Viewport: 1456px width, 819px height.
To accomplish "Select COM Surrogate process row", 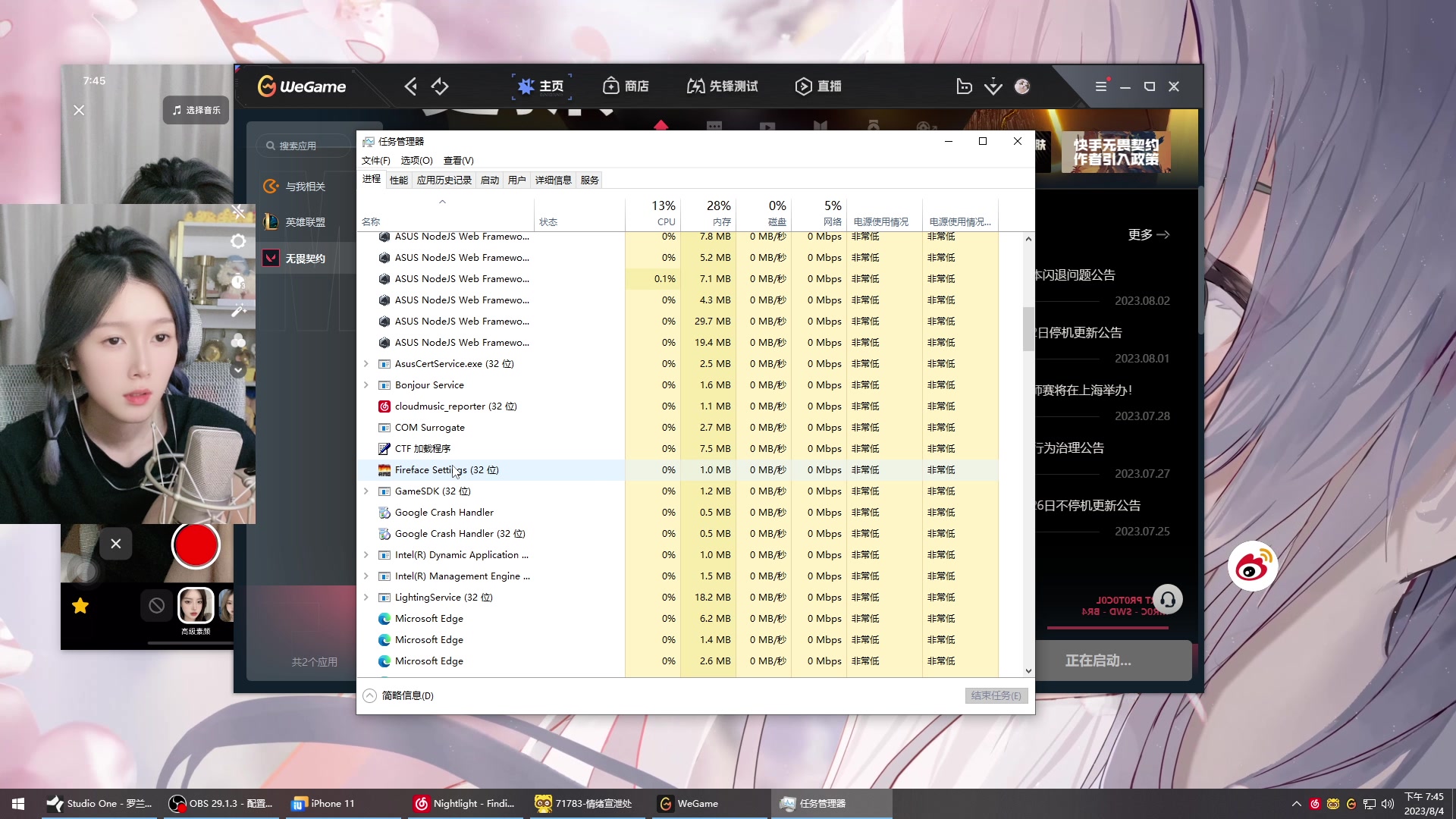I will (678, 428).
